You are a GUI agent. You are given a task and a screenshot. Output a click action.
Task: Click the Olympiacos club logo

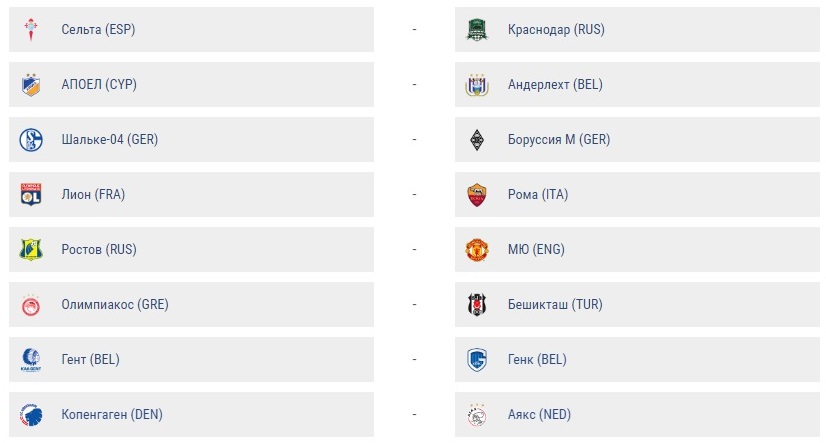point(31,305)
